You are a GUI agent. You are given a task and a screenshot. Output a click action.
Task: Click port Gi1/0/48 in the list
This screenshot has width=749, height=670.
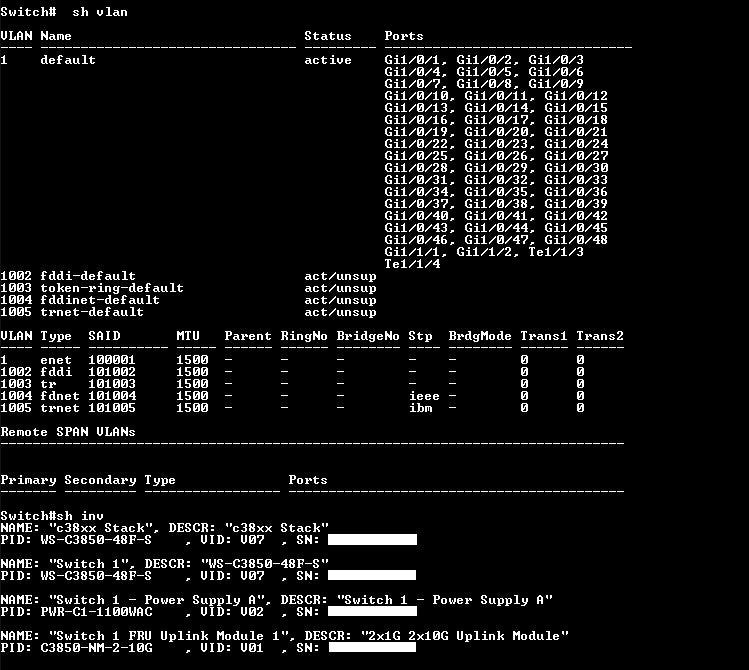pyautogui.click(x=576, y=240)
